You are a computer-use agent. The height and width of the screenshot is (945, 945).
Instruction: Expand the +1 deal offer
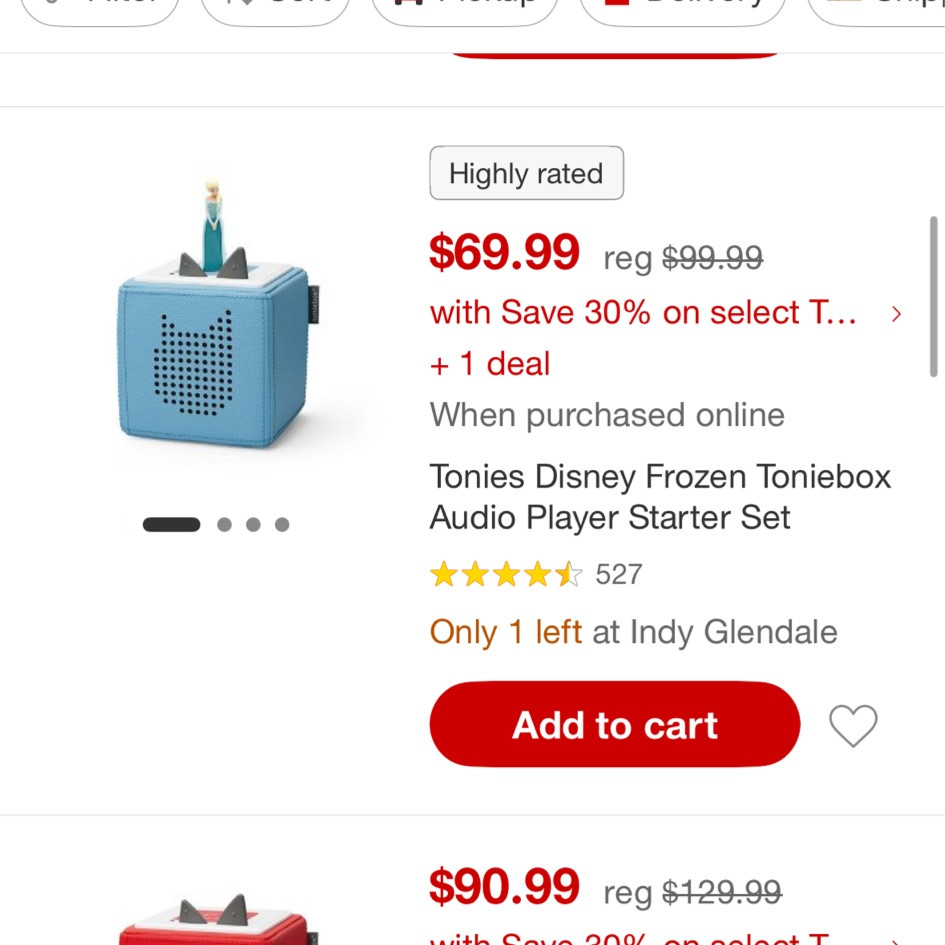(x=489, y=363)
